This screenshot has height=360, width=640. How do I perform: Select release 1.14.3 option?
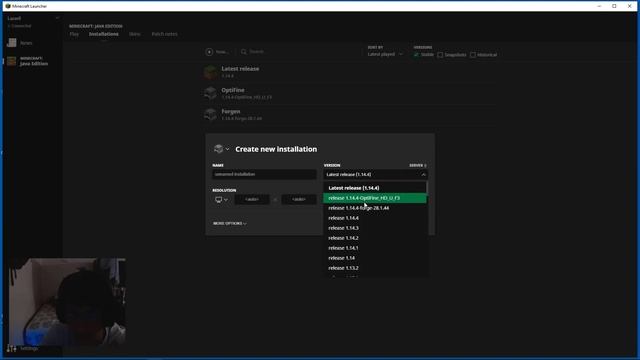click(x=375, y=228)
